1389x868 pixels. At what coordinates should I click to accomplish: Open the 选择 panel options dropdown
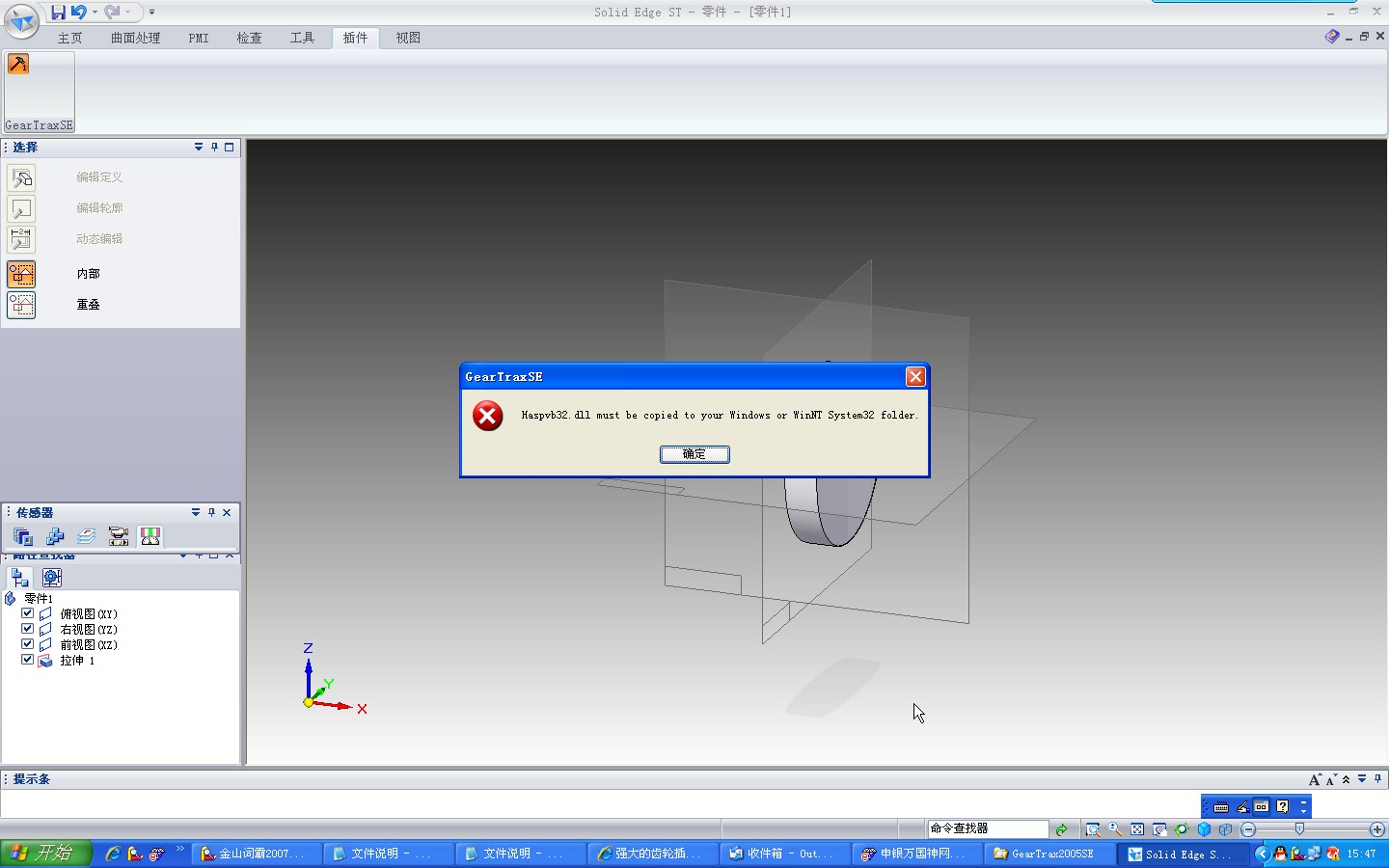(x=199, y=148)
